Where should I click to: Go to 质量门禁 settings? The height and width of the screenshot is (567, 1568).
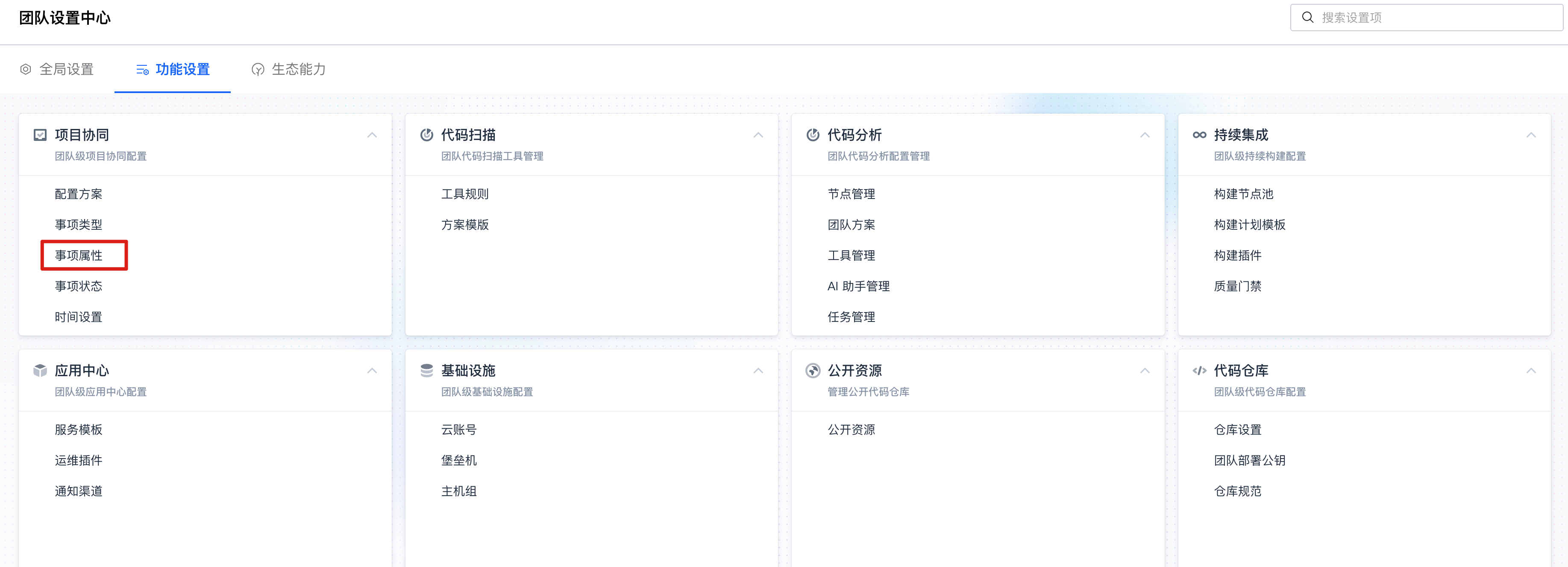tap(1237, 286)
